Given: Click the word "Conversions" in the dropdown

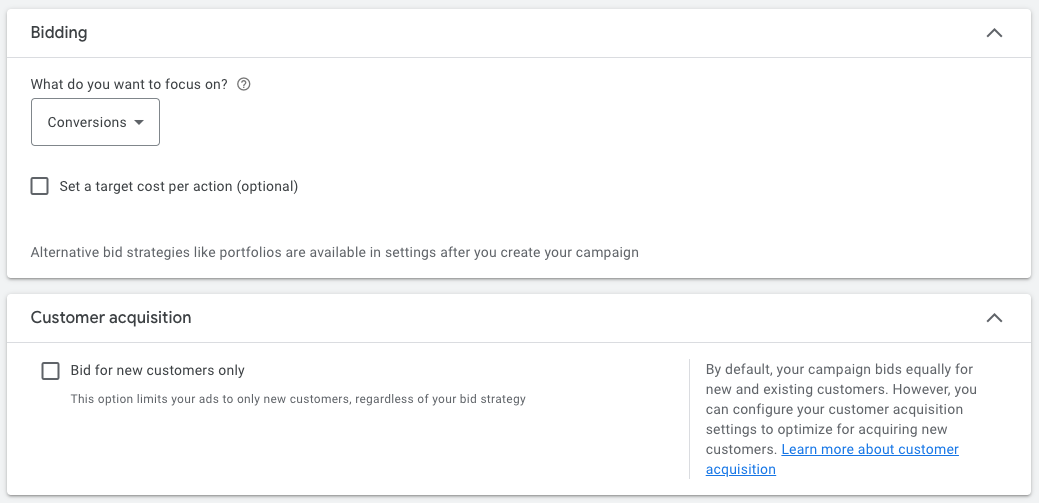Looking at the screenshot, I should [87, 122].
